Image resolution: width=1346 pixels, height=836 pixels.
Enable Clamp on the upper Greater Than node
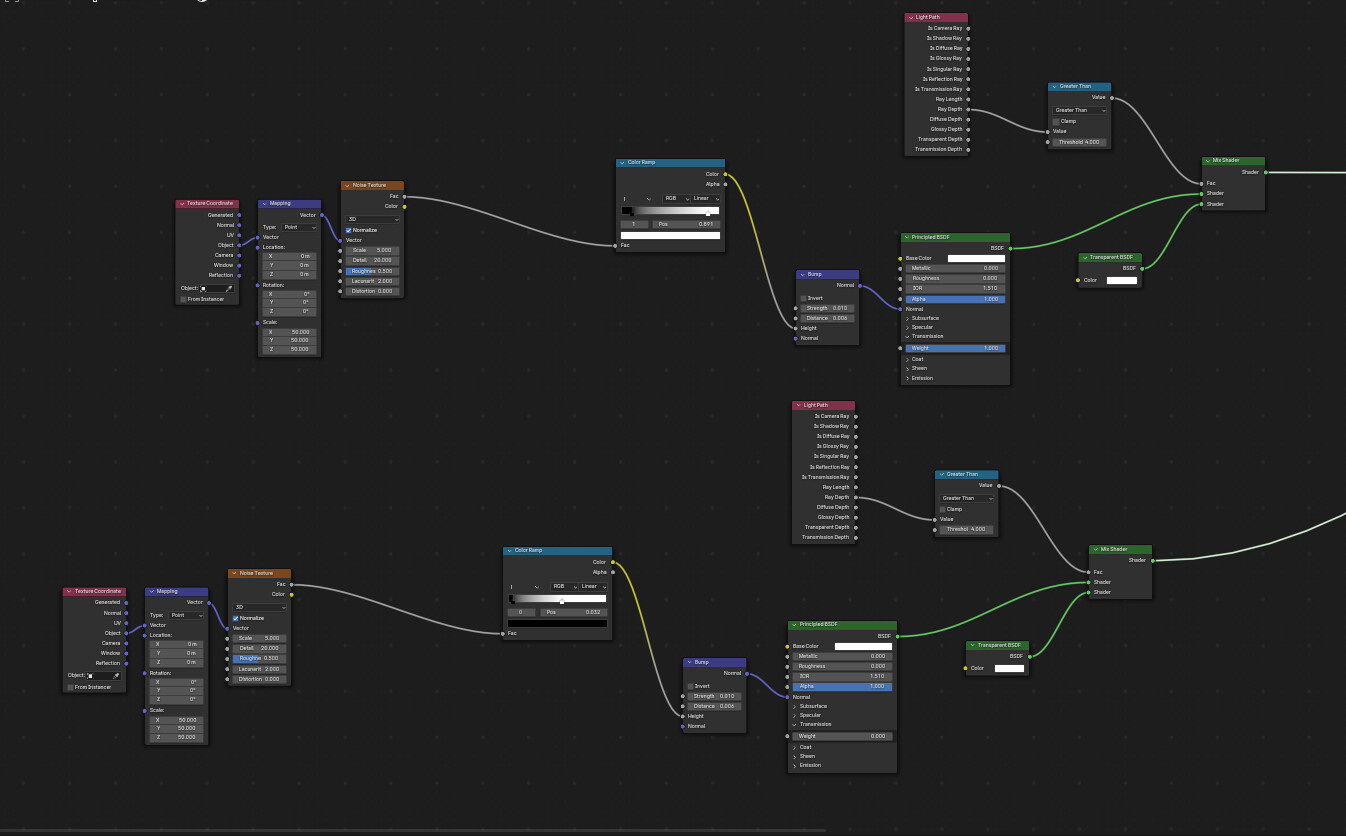pyautogui.click(x=1055, y=121)
